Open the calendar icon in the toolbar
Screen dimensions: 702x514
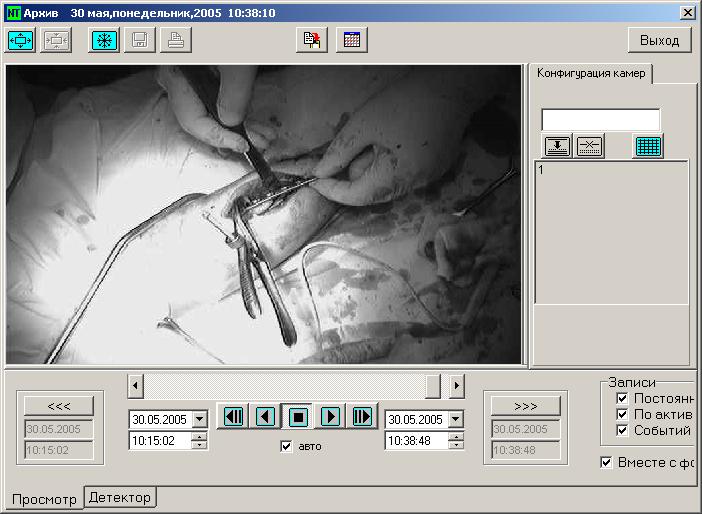coord(352,40)
